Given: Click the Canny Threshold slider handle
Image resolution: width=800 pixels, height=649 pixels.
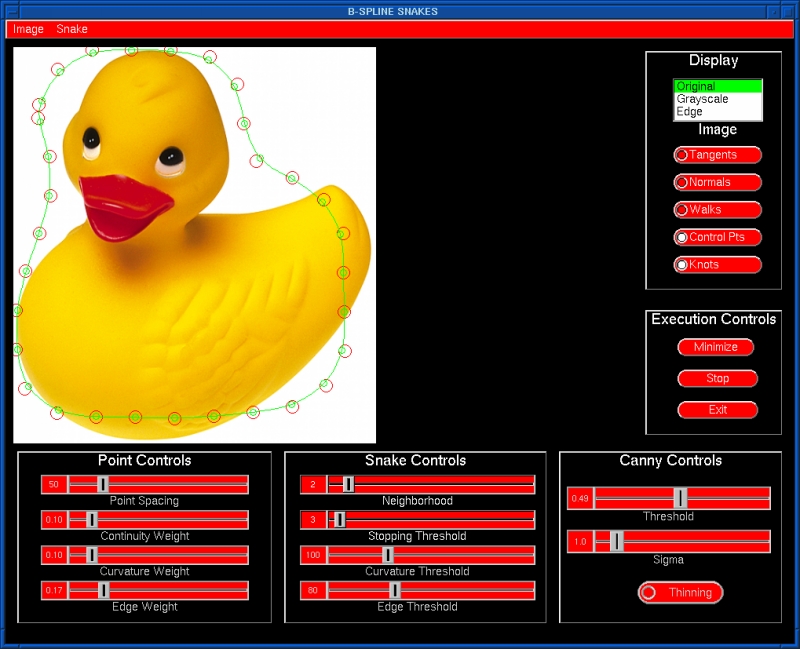Looking at the screenshot, I should click(681, 498).
